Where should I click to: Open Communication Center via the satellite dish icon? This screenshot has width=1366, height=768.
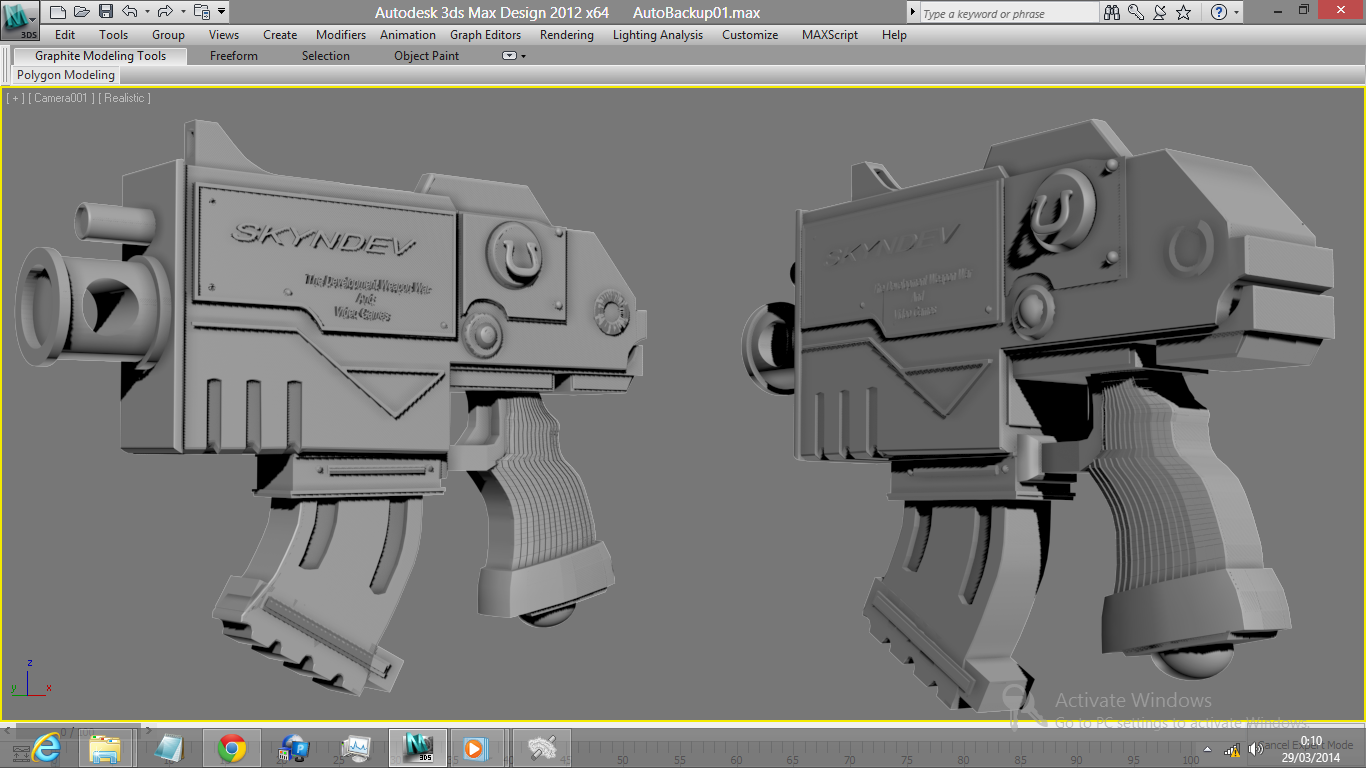(x=1160, y=12)
